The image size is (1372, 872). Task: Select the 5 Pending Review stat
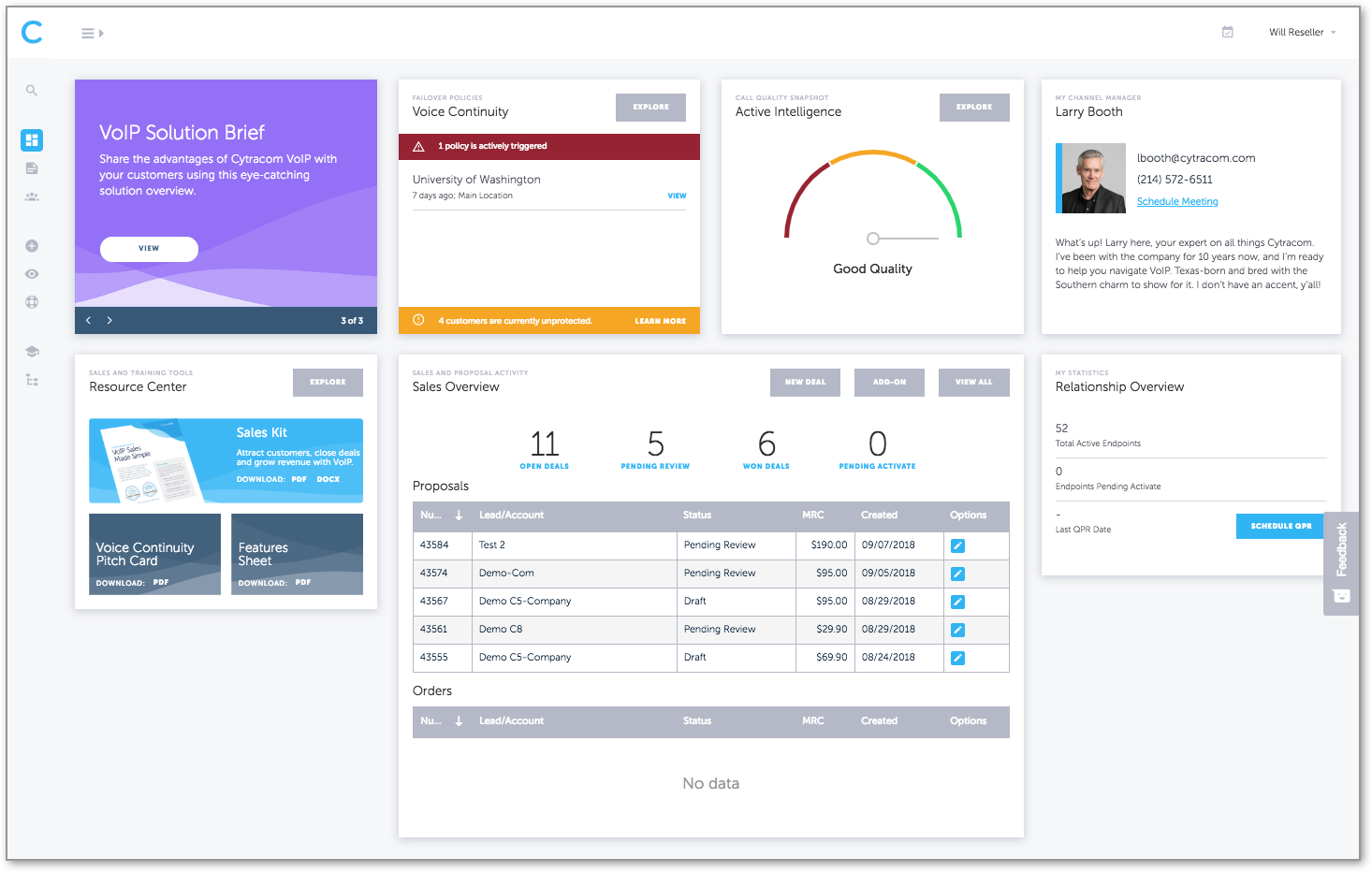click(x=655, y=449)
